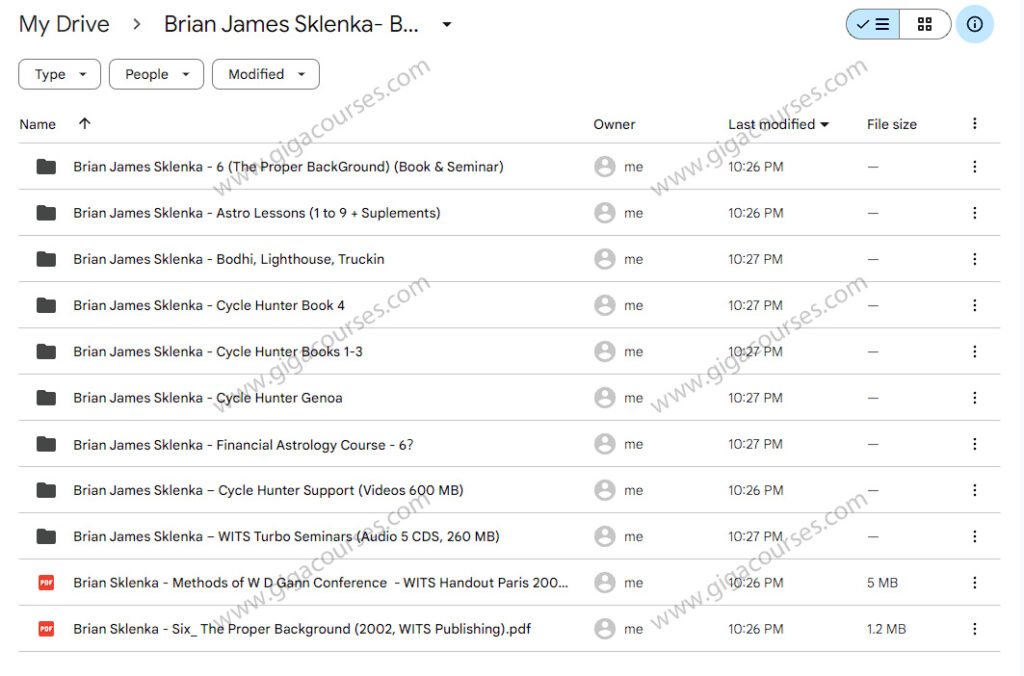Switch to grid layout view
This screenshot has width=1024, height=676.
(x=925, y=25)
